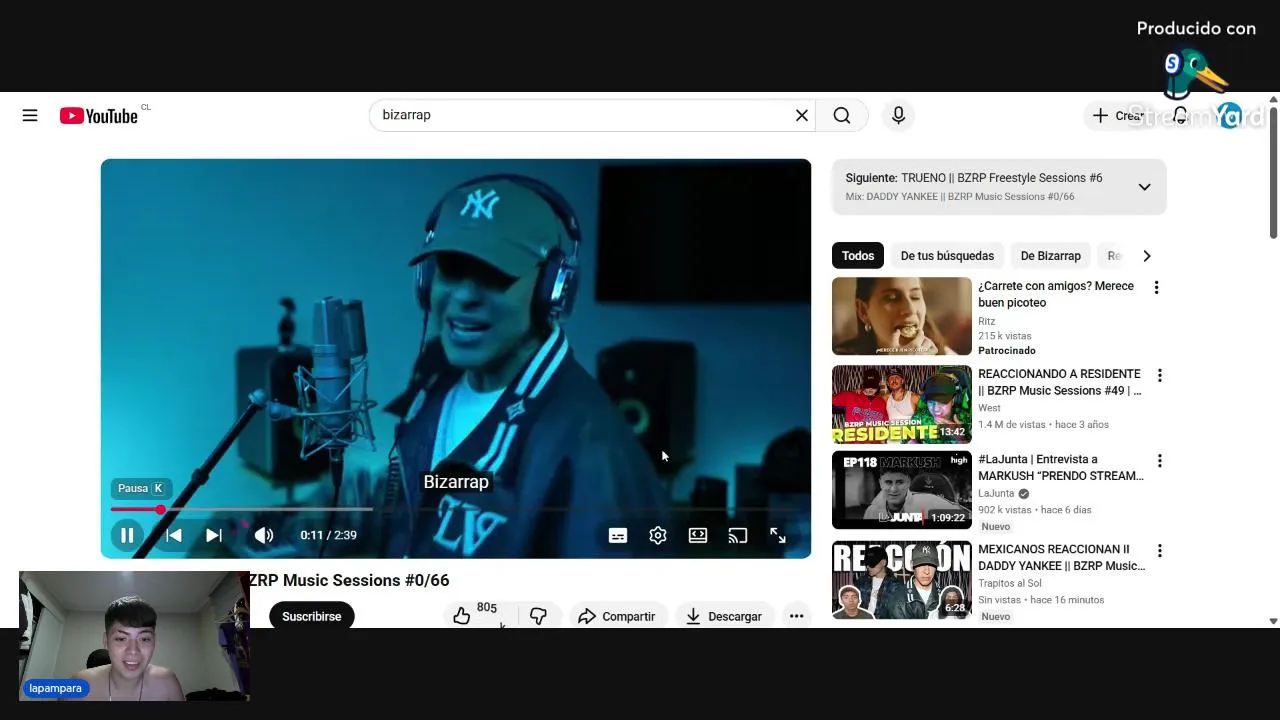Seek on the red video progress bar
This screenshot has height=720, width=1280.
pyautogui.click(x=455, y=509)
